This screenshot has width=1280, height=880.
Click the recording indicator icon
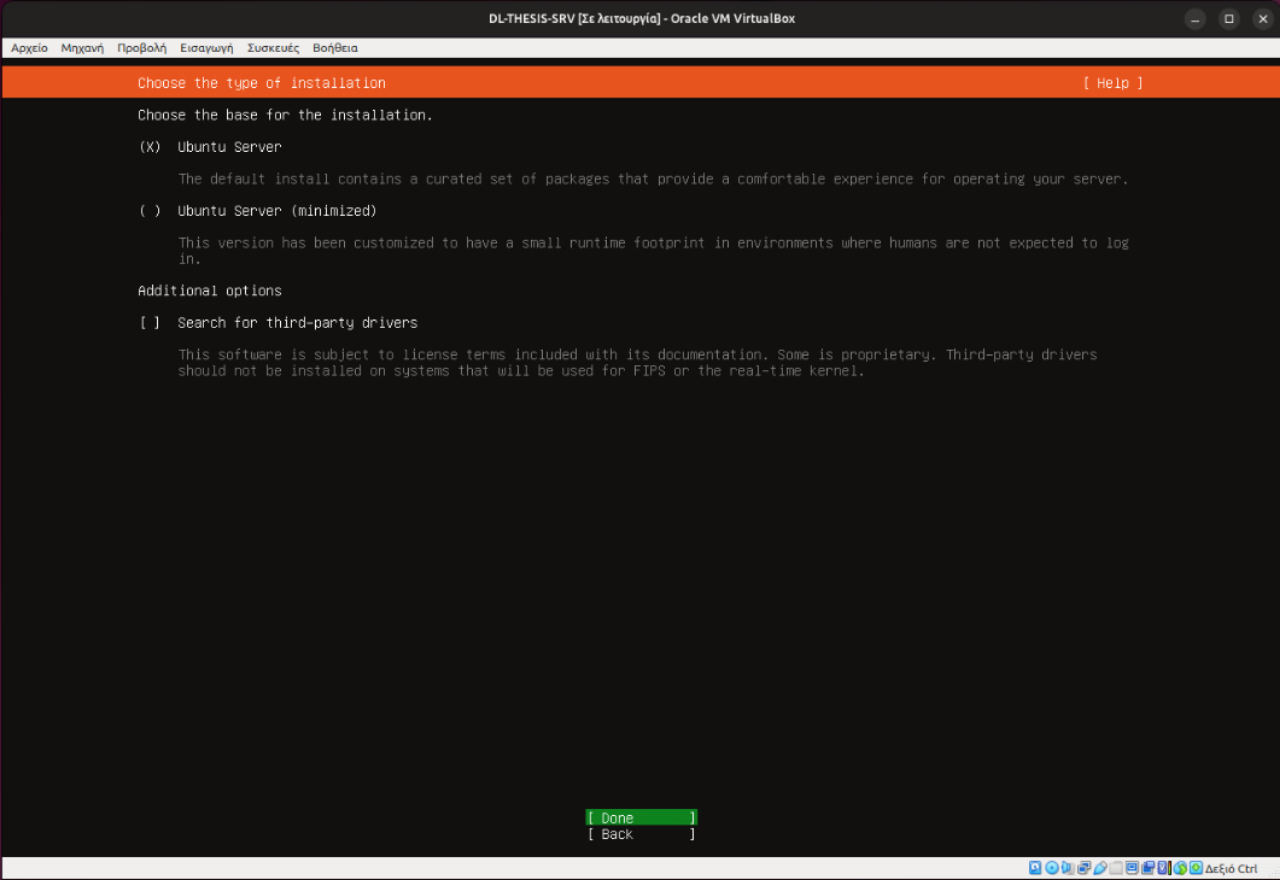coord(1148,868)
